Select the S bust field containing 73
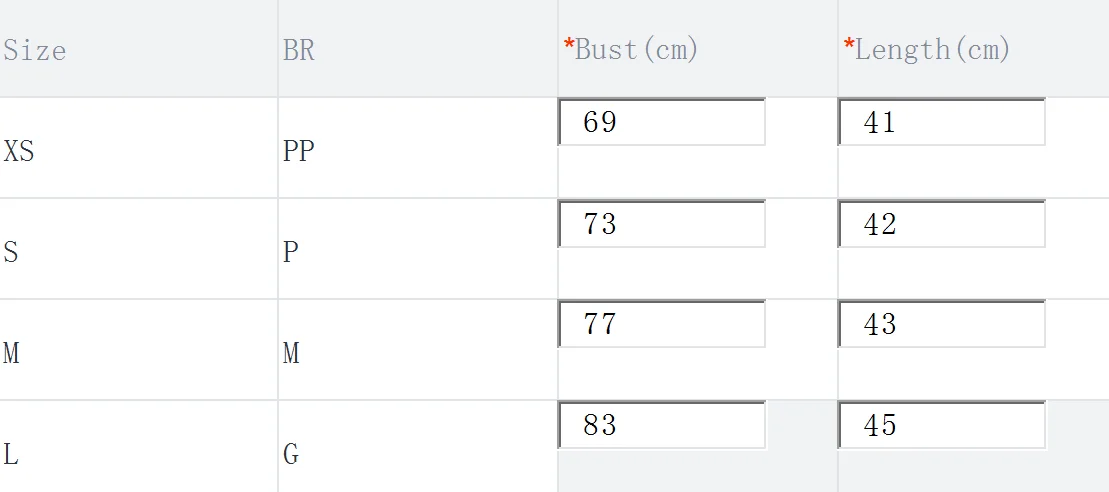This screenshot has width=1109, height=492. coord(661,224)
